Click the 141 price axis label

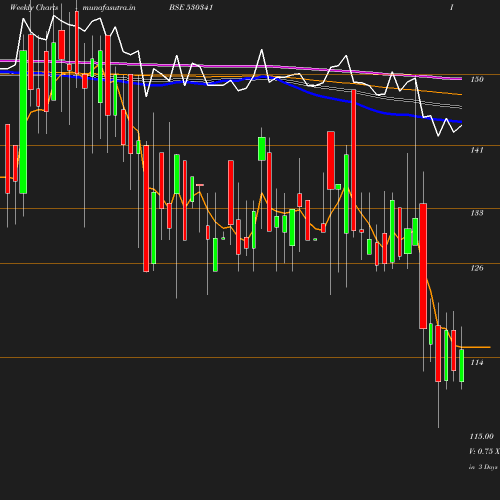(x=477, y=150)
